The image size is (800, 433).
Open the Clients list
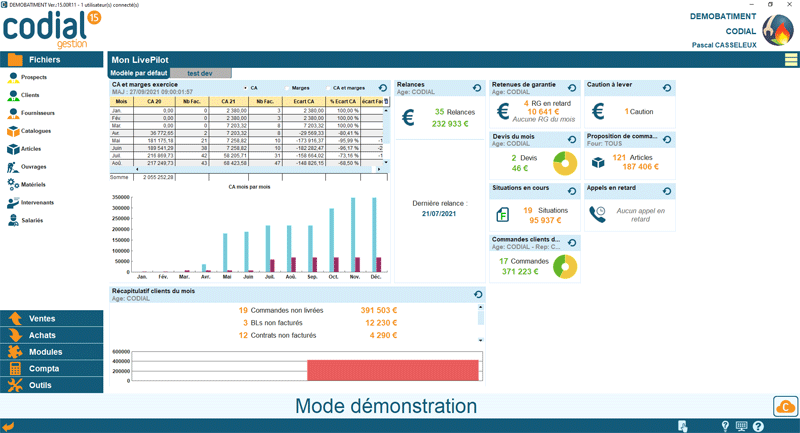[x=23, y=95]
